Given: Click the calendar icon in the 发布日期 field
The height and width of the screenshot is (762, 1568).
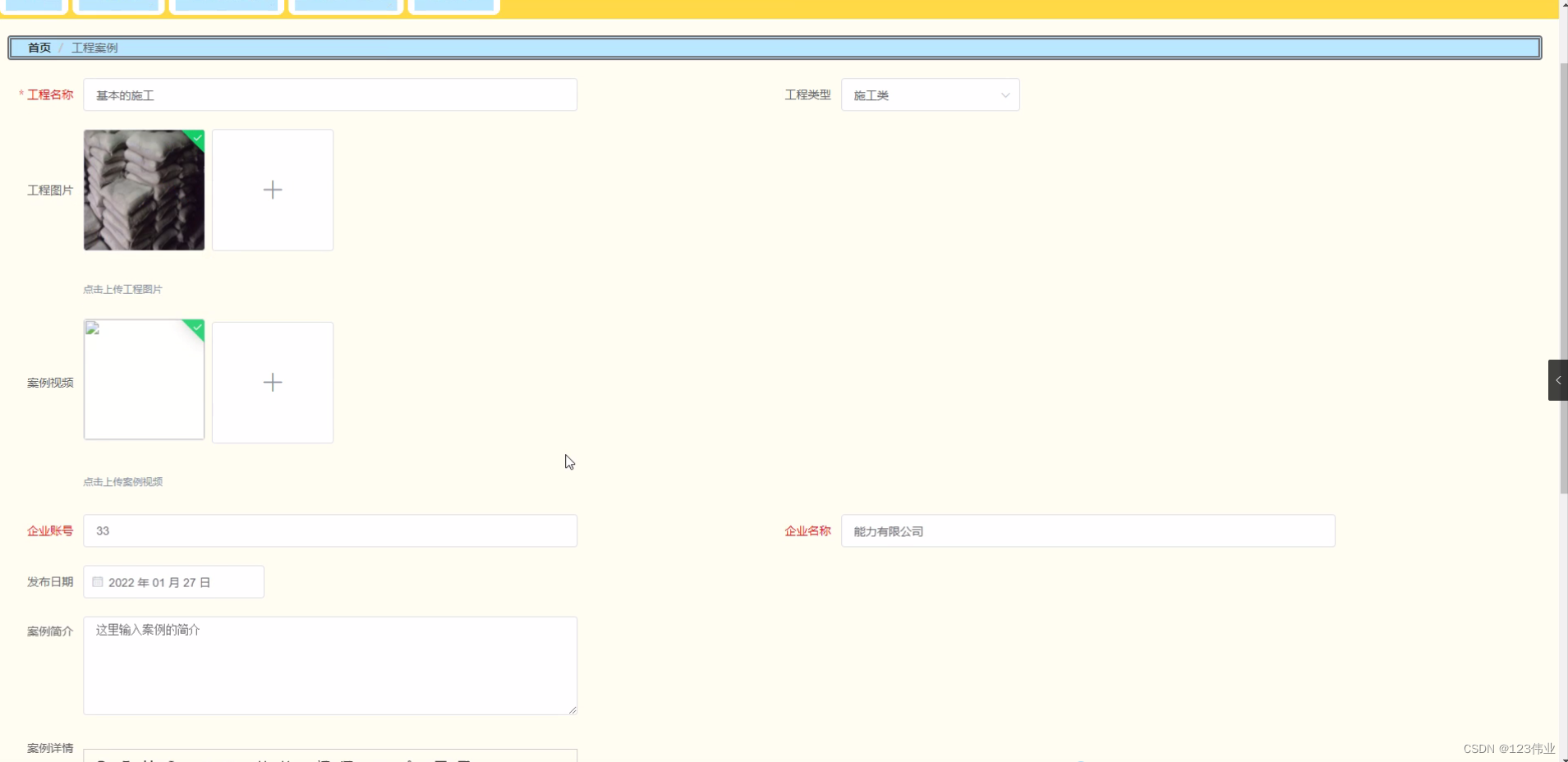Looking at the screenshot, I should [97, 582].
